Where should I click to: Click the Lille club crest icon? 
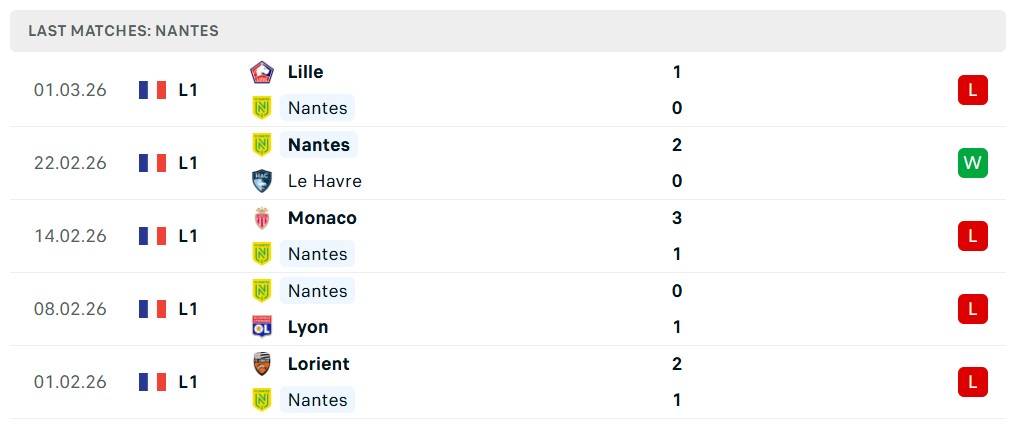(262, 72)
